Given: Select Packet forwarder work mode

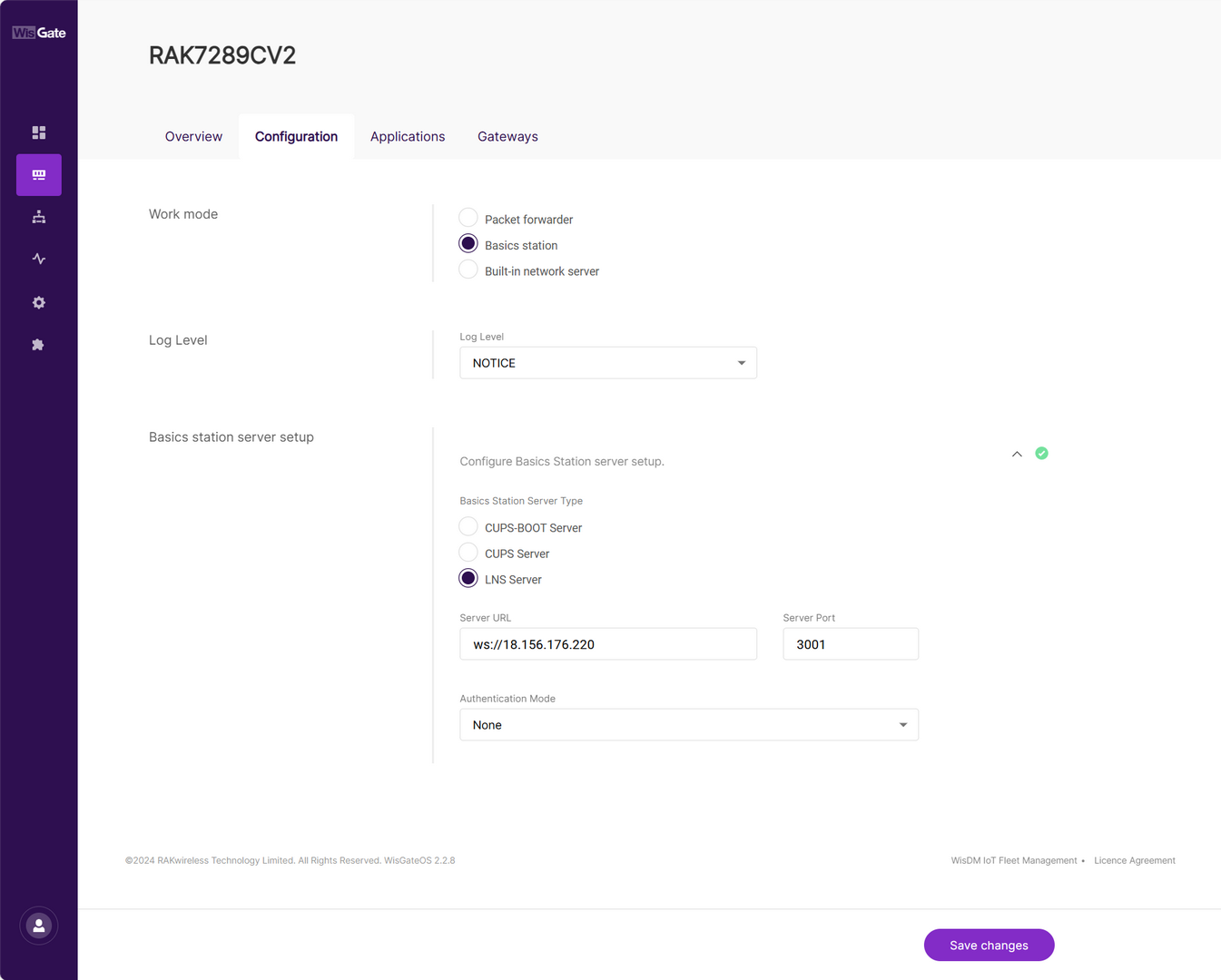Looking at the screenshot, I should [x=468, y=218].
